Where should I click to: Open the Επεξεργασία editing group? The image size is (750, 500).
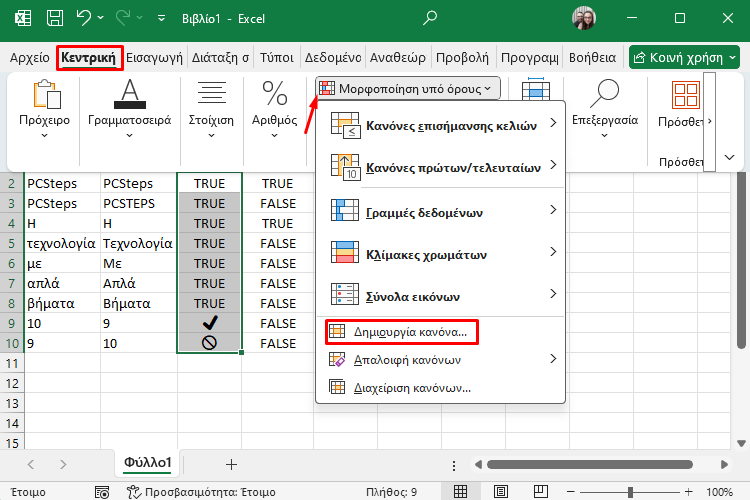click(x=605, y=110)
